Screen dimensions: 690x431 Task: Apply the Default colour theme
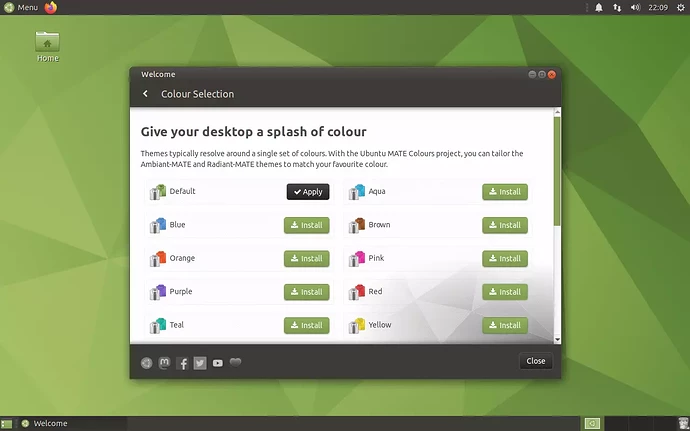[308, 192]
